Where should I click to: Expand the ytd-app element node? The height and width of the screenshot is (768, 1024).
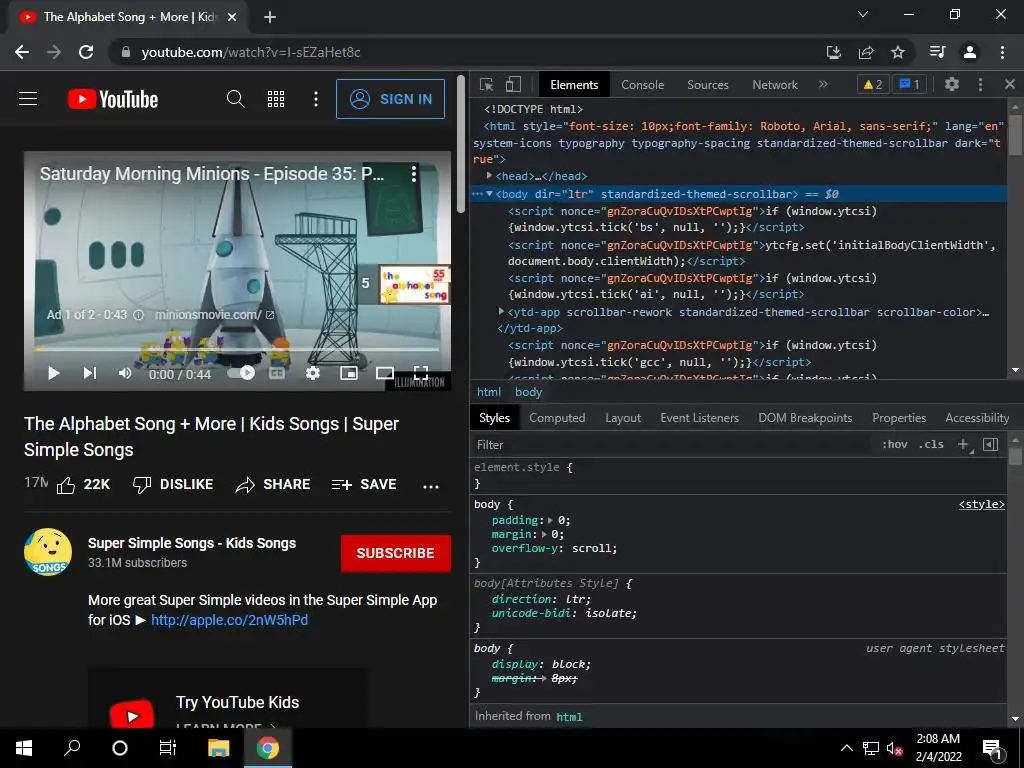coord(502,312)
